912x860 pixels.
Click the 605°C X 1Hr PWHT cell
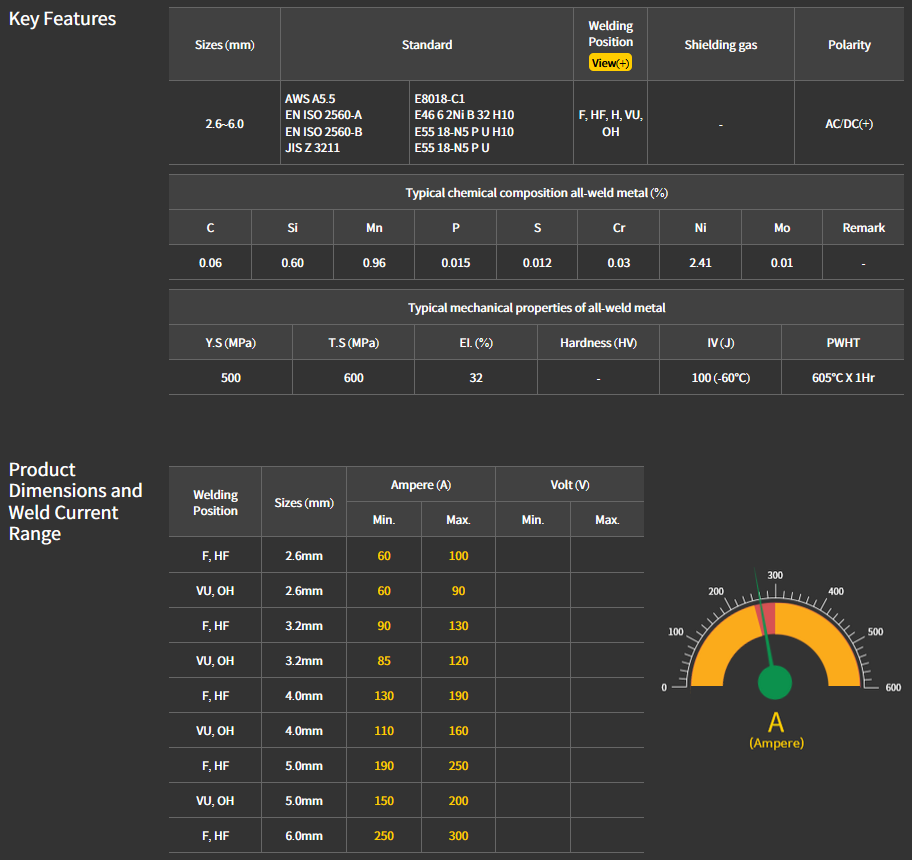point(843,378)
